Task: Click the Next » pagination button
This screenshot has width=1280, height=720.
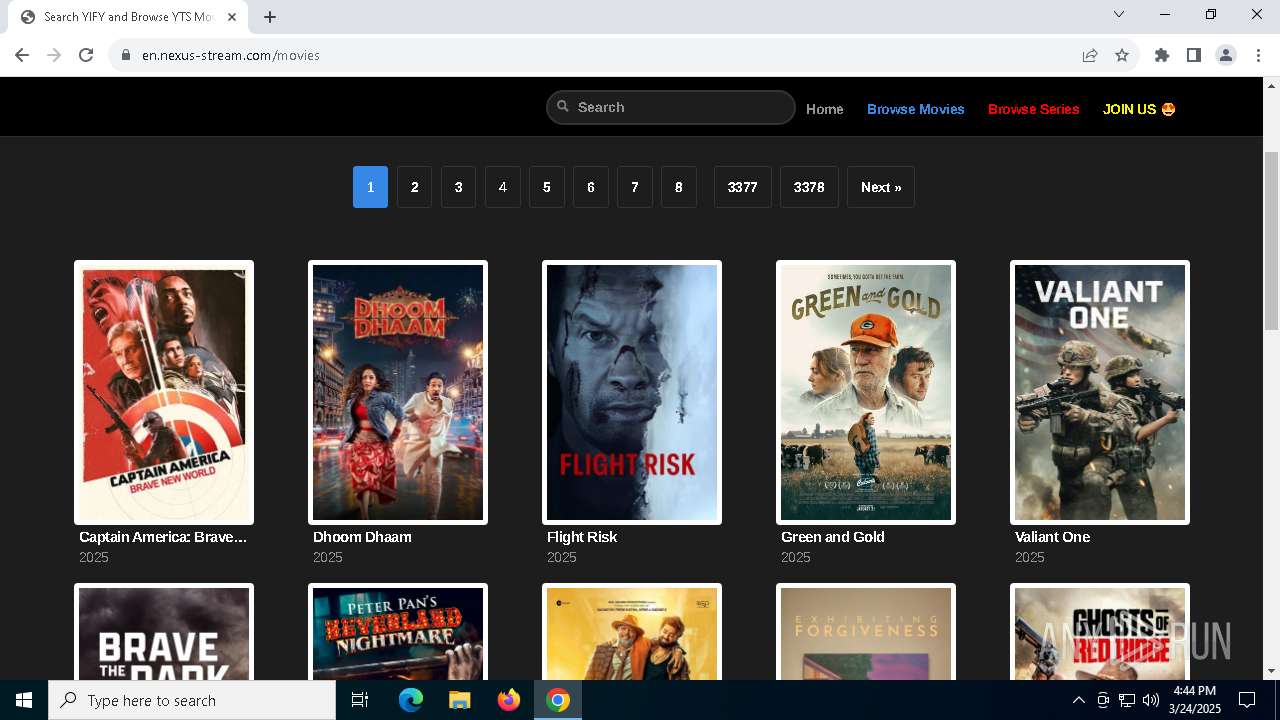Action: [x=881, y=187]
